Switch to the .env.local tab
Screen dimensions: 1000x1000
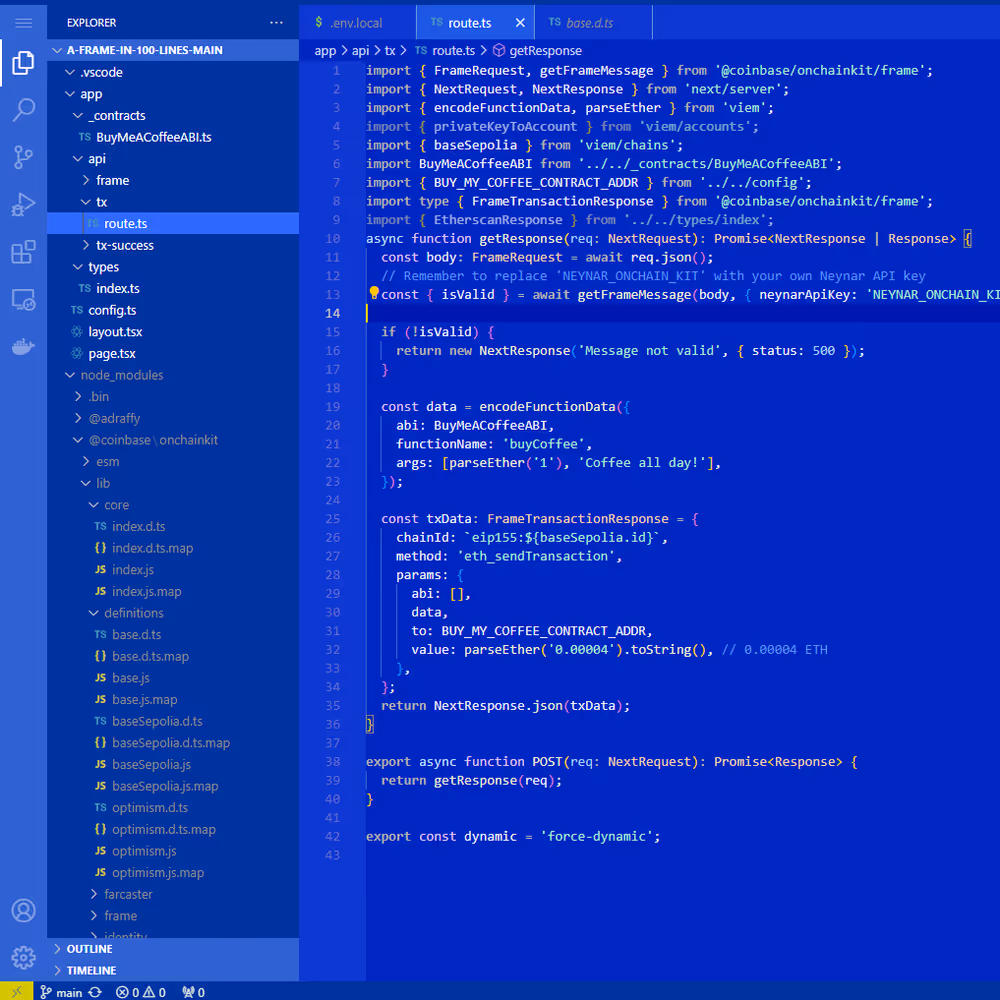pos(356,22)
